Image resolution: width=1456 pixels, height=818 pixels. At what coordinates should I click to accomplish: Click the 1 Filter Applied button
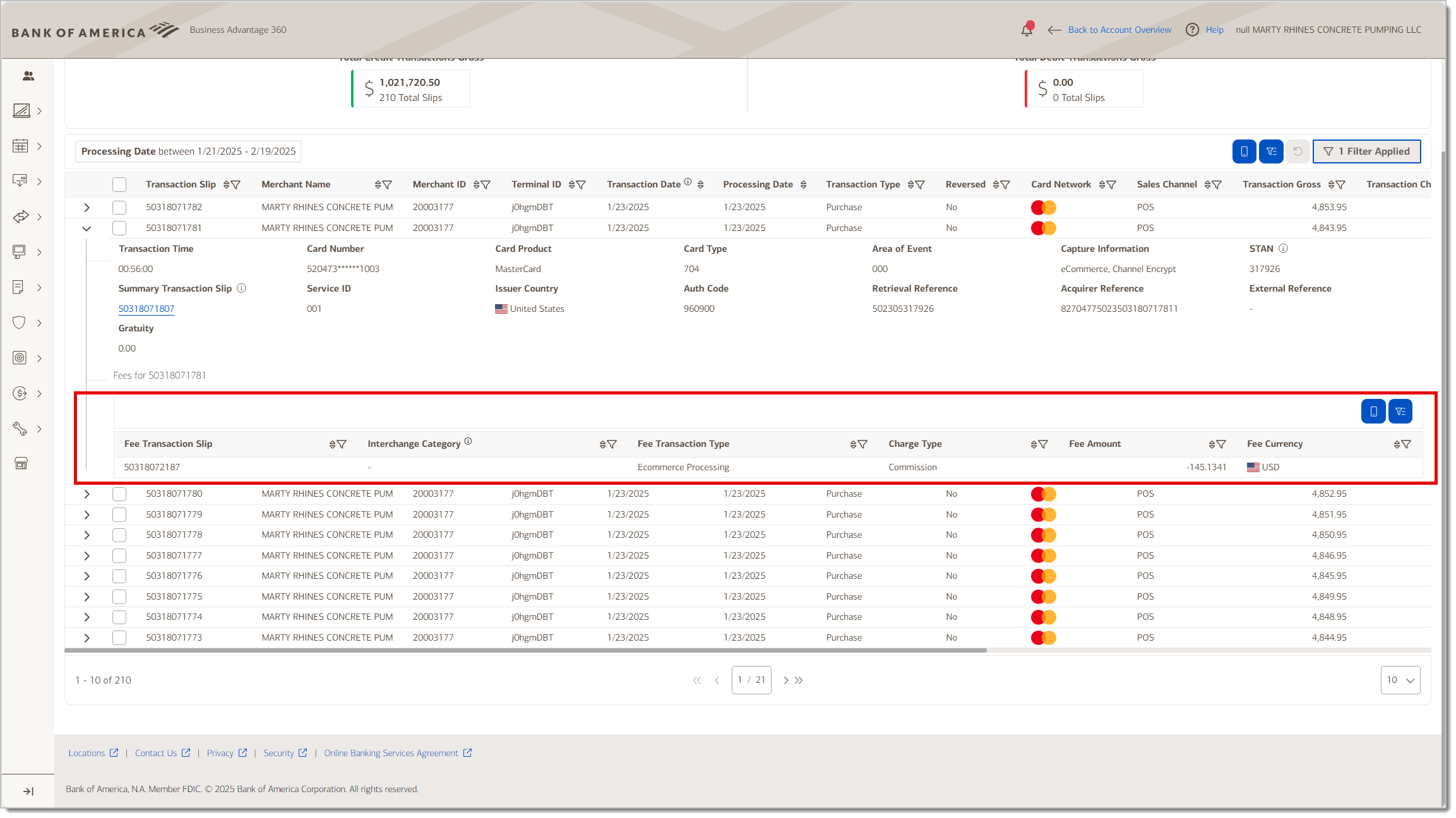1366,151
